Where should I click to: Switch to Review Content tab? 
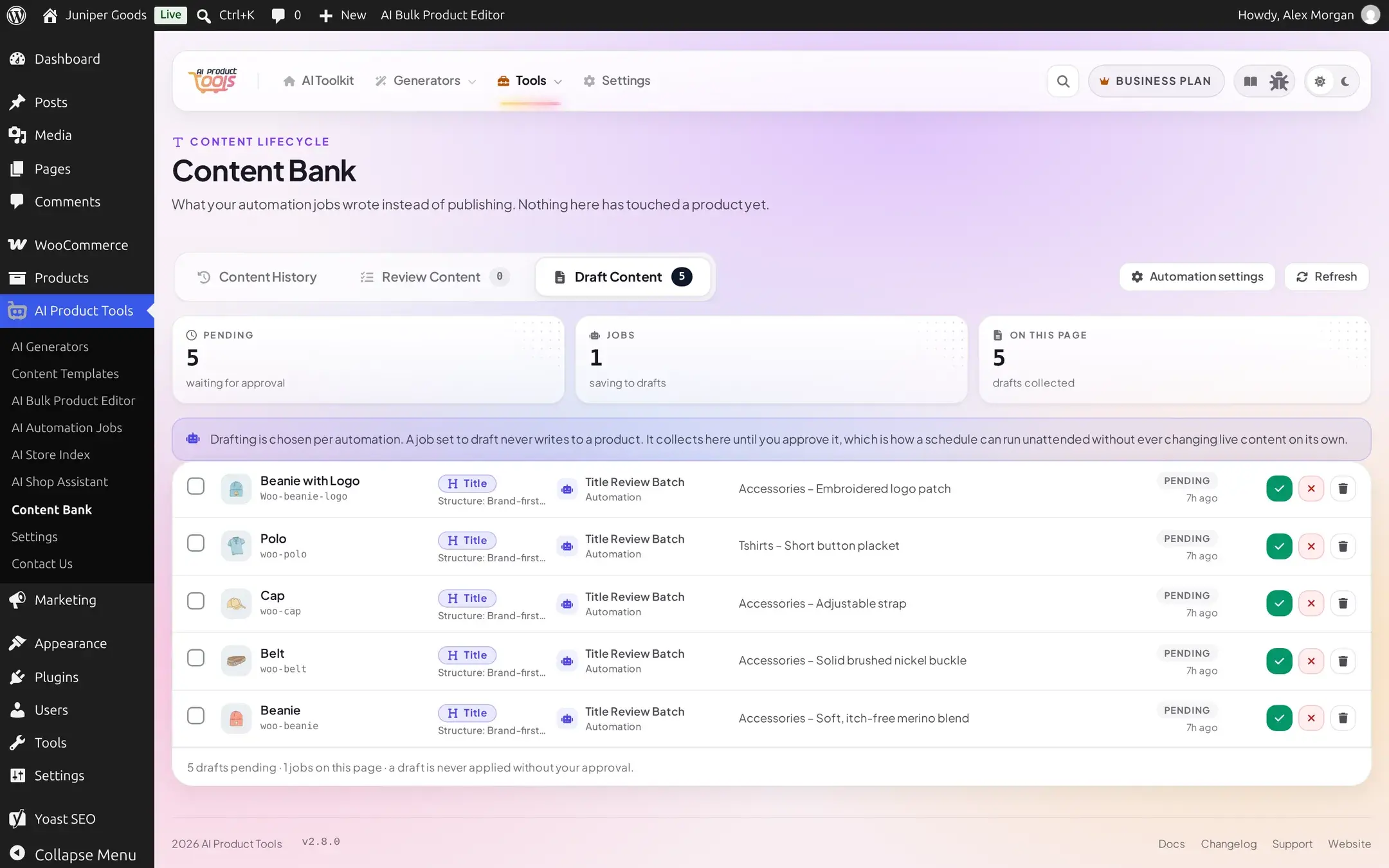(x=435, y=277)
